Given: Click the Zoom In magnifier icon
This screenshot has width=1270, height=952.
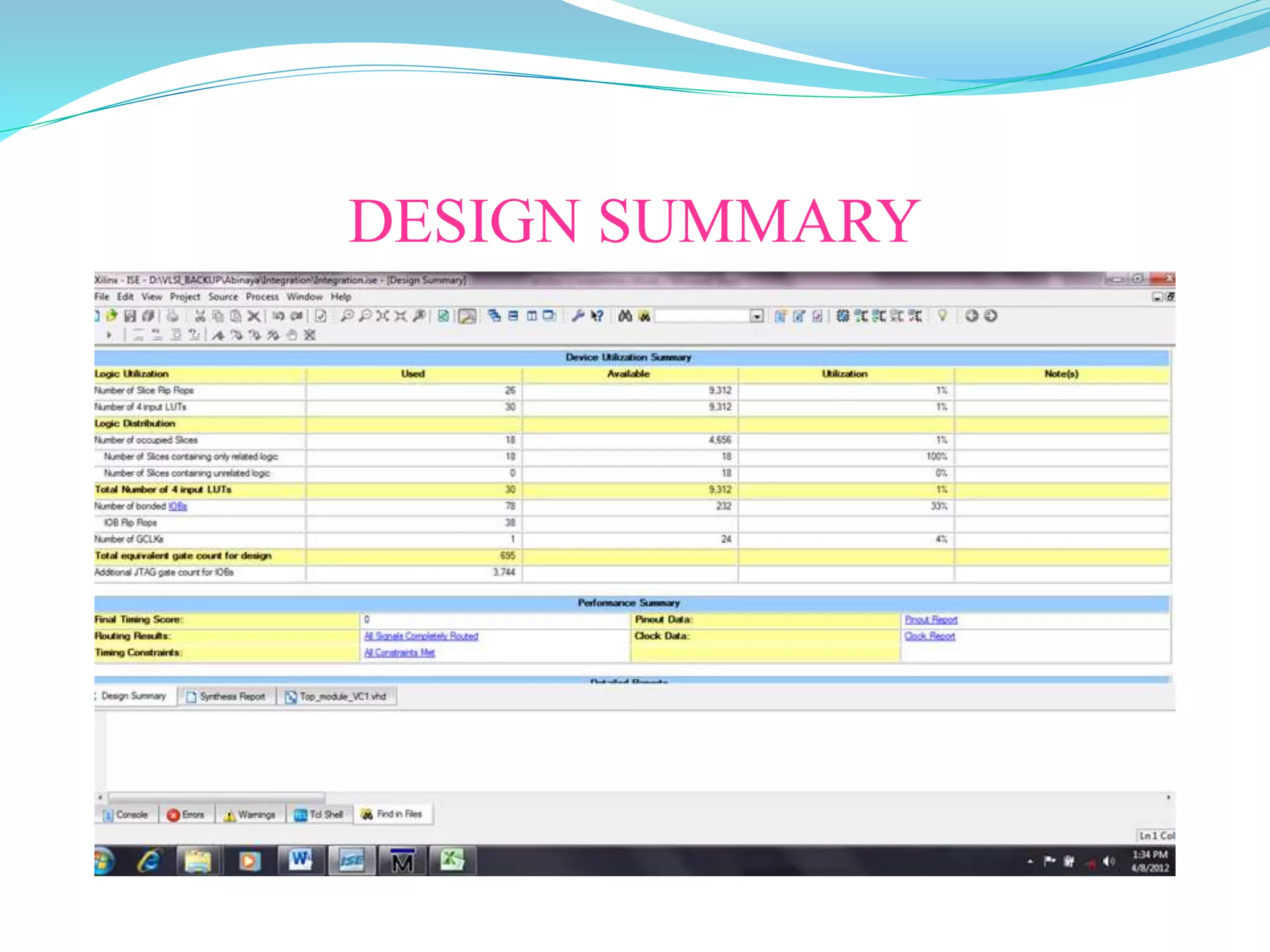Looking at the screenshot, I should tap(347, 316).
